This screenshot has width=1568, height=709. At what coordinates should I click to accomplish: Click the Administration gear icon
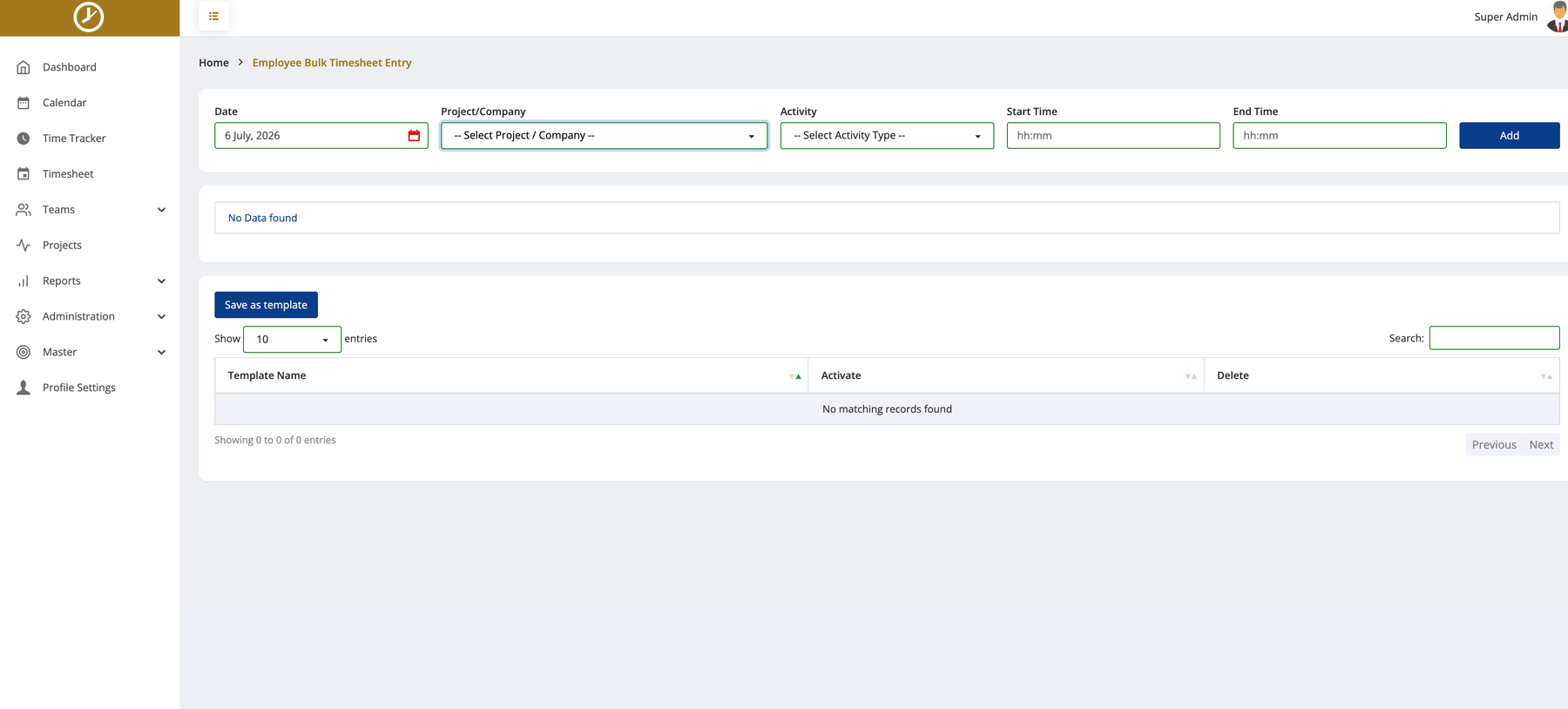(x=24, y=317)
